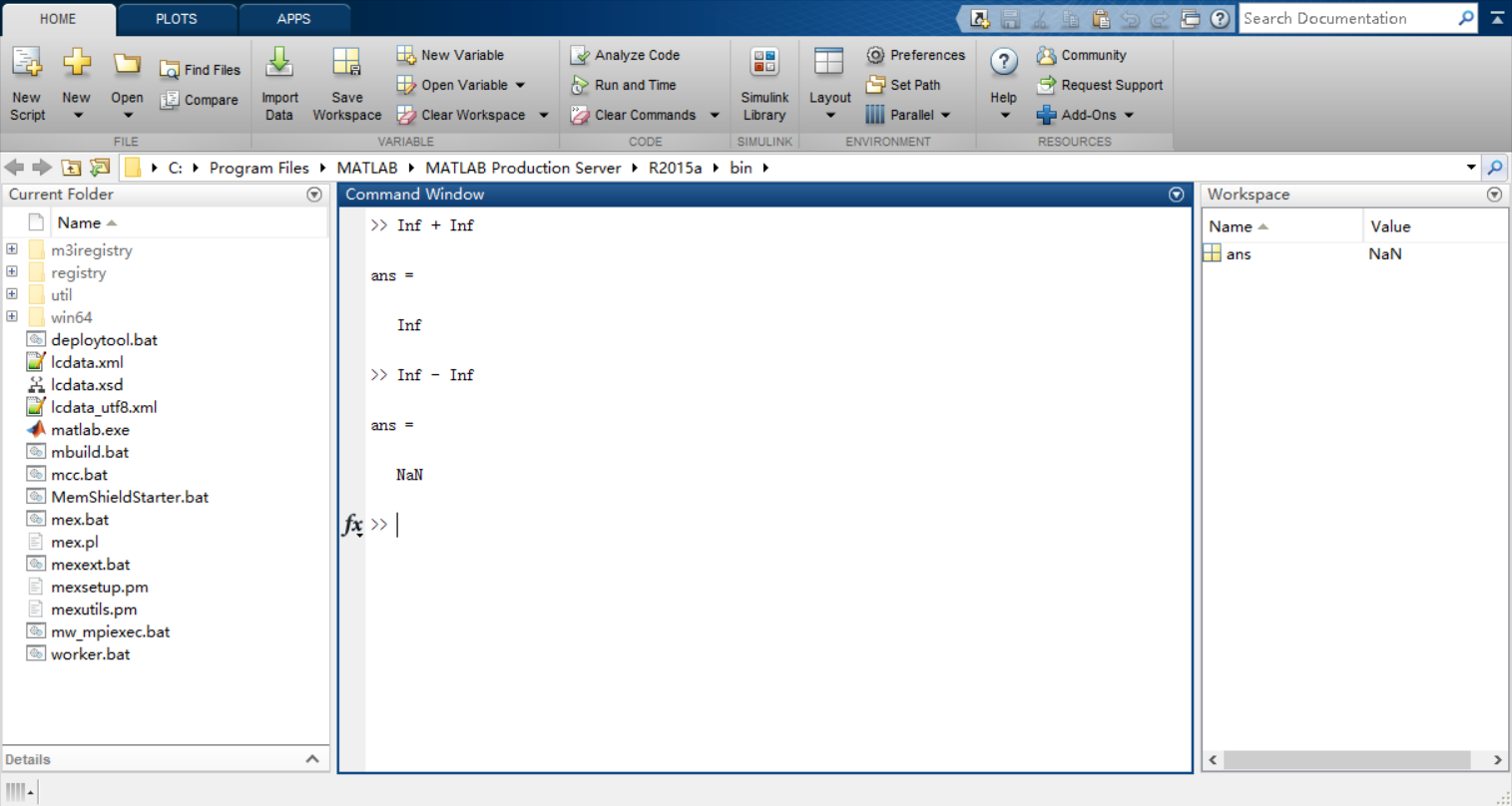Image resolution: width=1512 pixels, height=806 pixels.
Task: Open the Clear Workspace dropdown arrow
Action: (544, 116)
